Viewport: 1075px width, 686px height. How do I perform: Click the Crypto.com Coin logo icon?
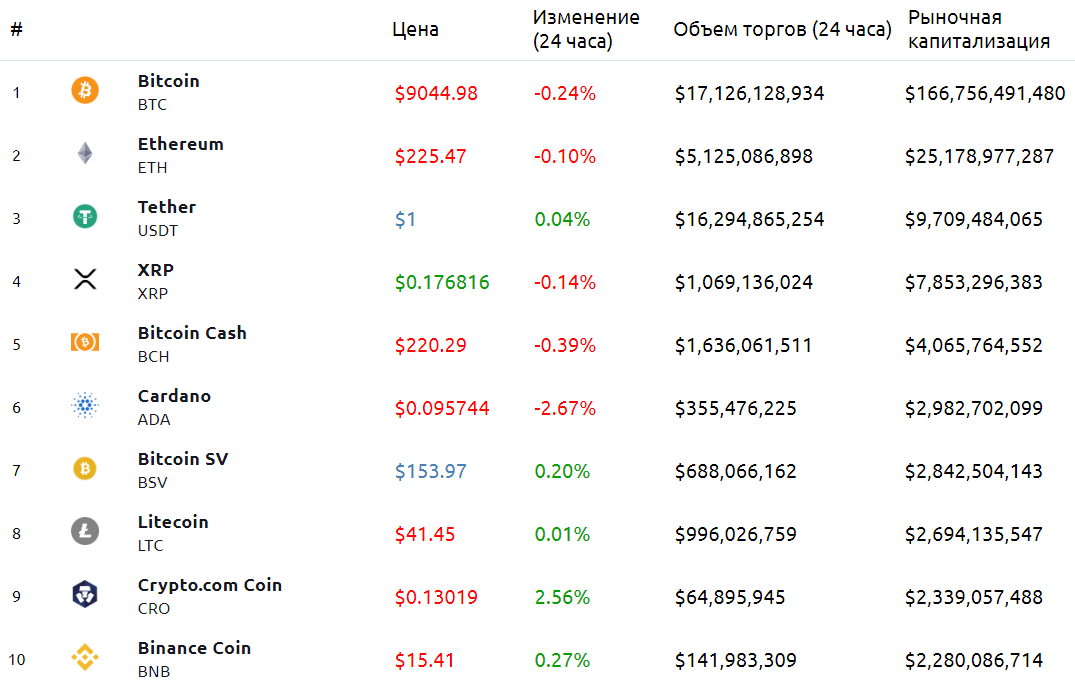[85, 595]
